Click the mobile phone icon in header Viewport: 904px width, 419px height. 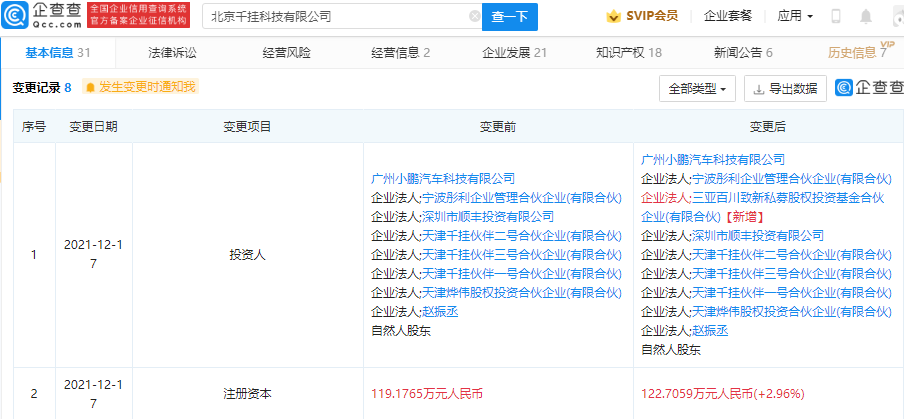click(x=836, y=17)
